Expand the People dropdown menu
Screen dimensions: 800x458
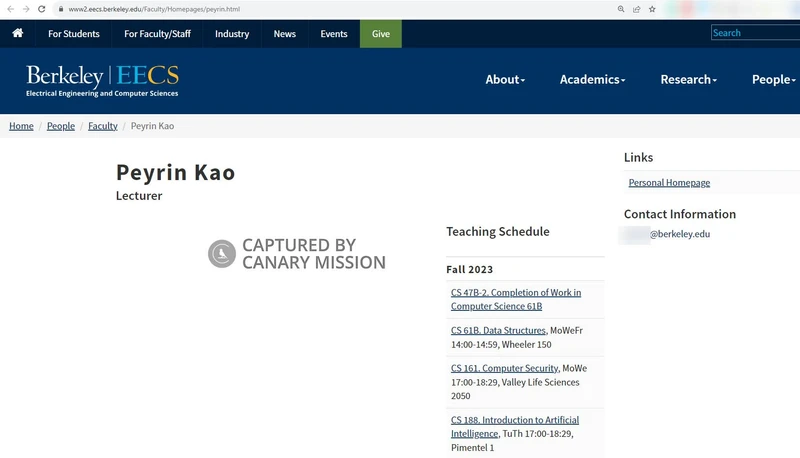tap(773, 80)
